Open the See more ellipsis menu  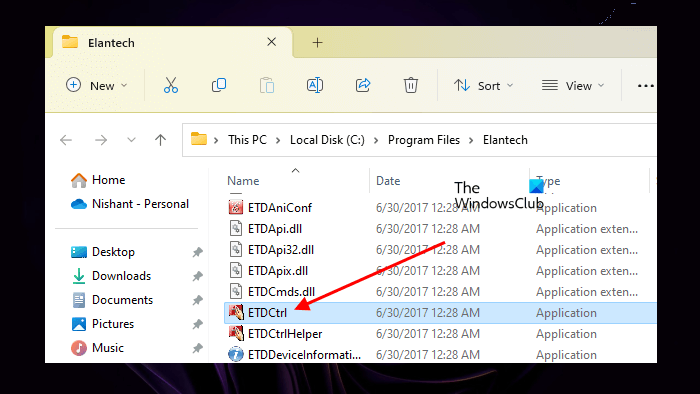pyautogui.click(x=646, y=86)
